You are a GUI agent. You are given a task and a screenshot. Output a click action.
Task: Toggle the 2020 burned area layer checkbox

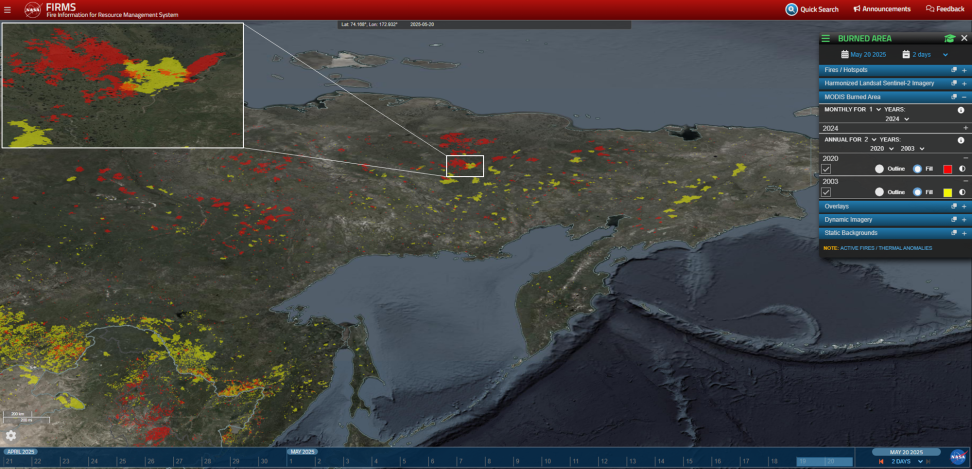826,169
